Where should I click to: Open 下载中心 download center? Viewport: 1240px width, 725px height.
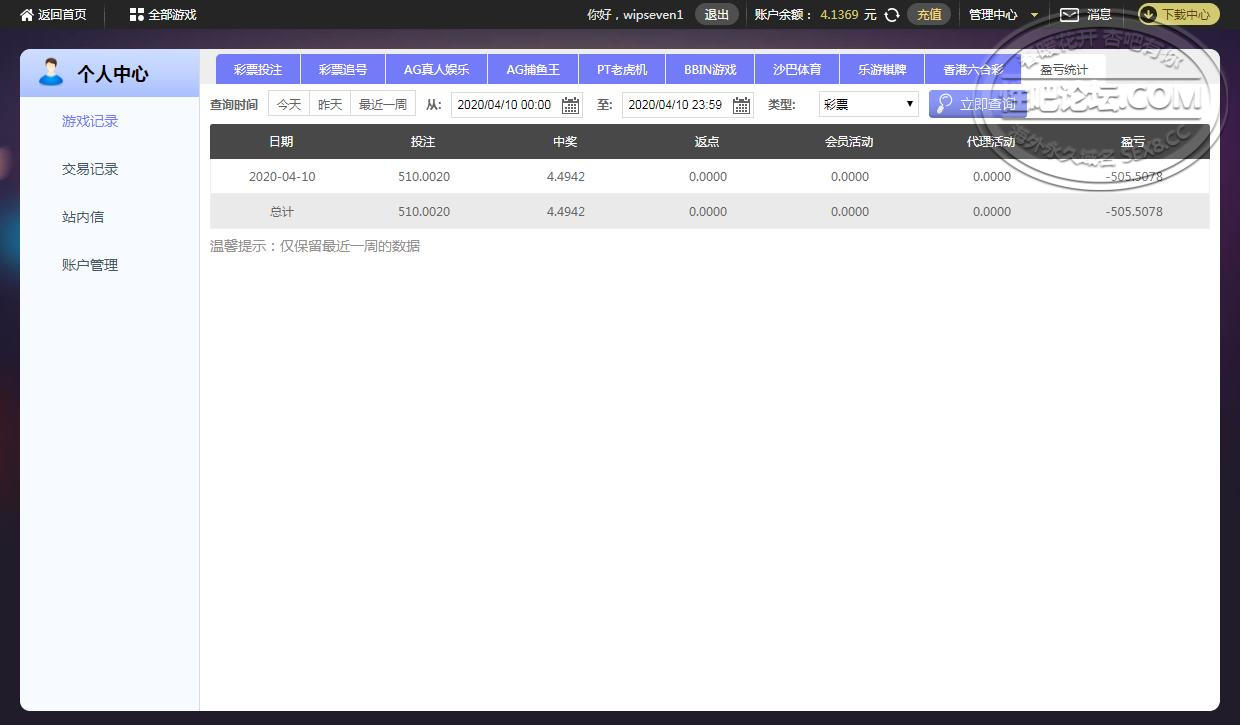[x=1178, y=15]
